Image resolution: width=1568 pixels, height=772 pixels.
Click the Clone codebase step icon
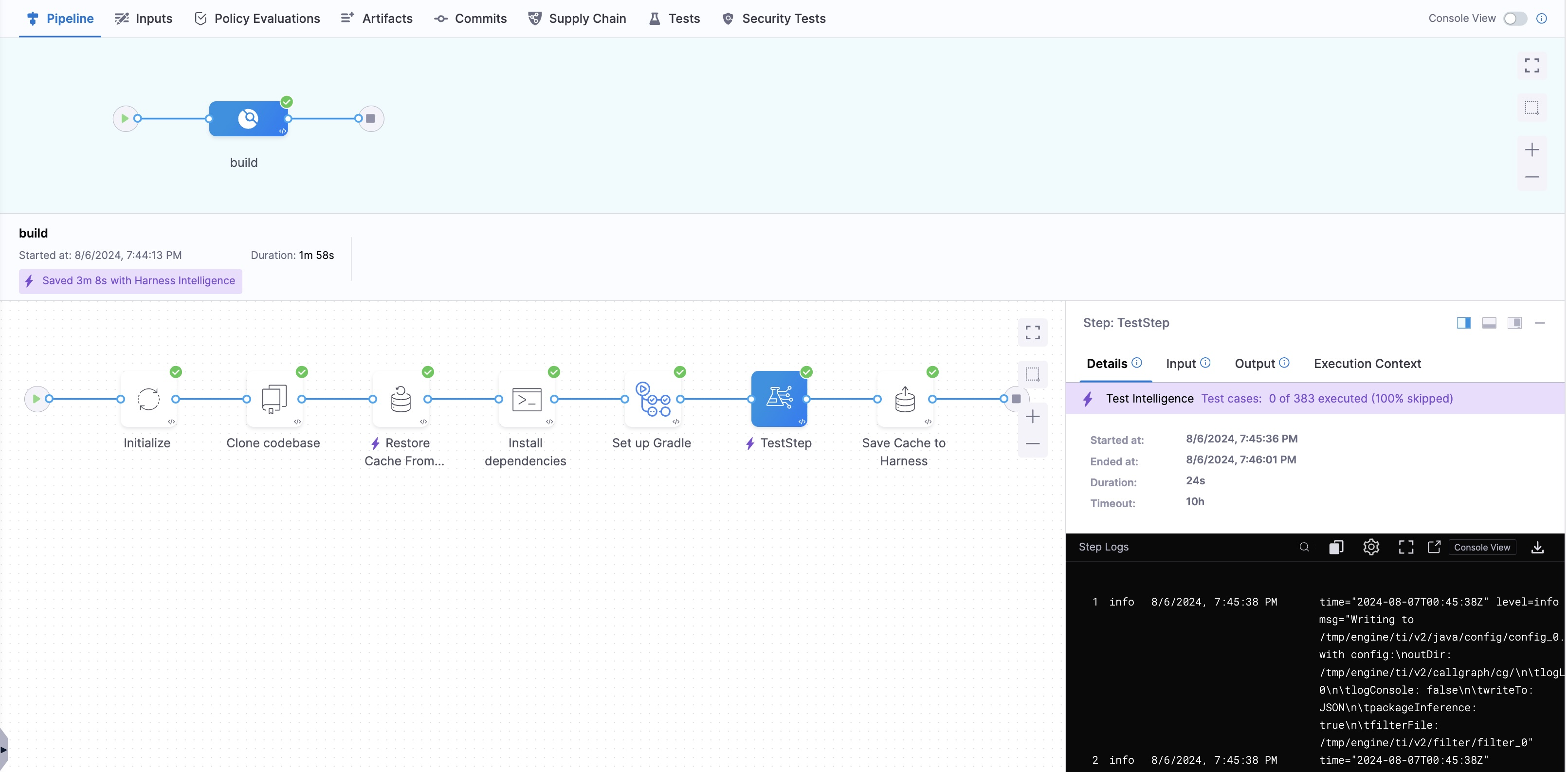[274, 399]
